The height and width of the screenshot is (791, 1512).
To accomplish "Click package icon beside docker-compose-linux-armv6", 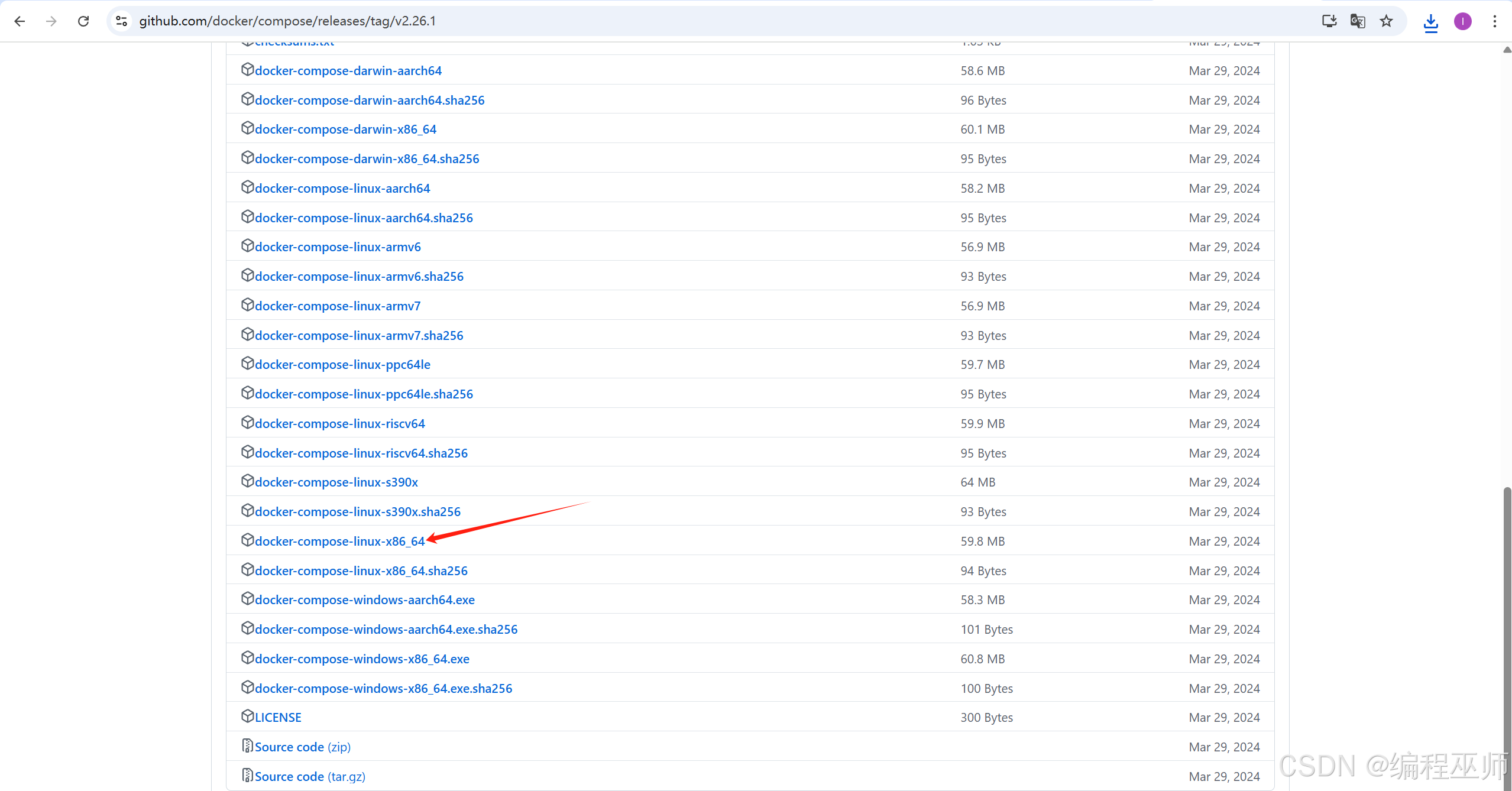I will [x=247, y=245].
